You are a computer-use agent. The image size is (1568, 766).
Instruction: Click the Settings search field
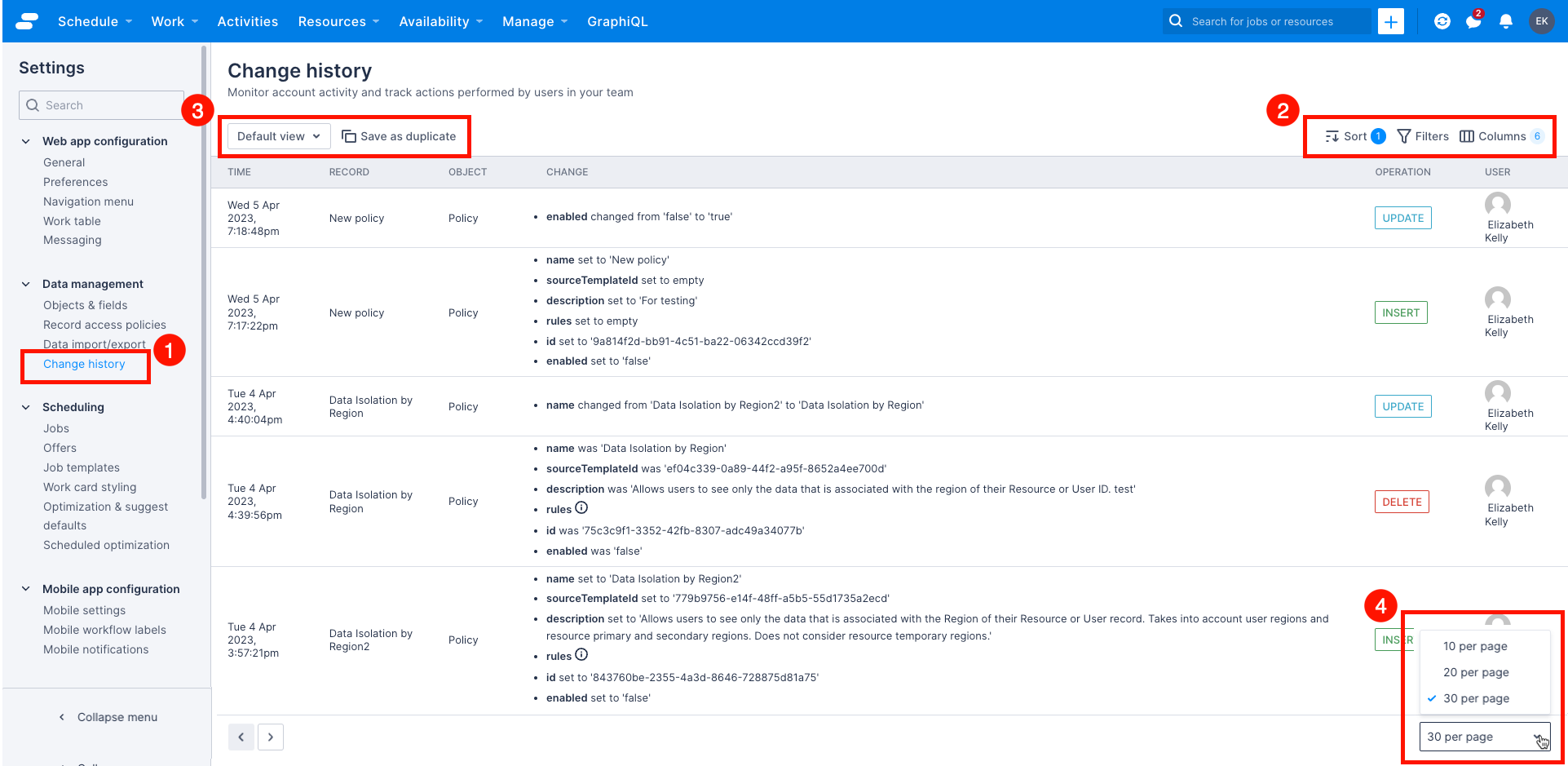[x=100, y=104]
